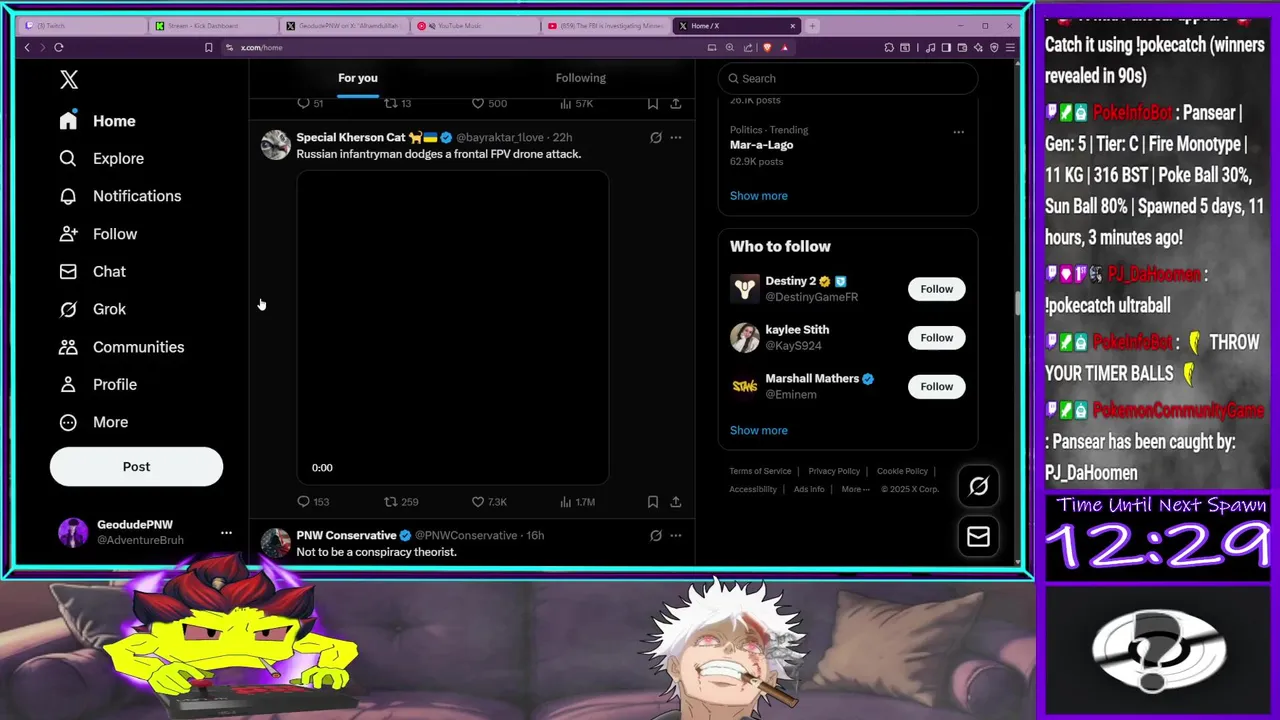Click the GeodudePNW profile avatar
This screenshot has height=720, width=1280.
click(73, 532)
